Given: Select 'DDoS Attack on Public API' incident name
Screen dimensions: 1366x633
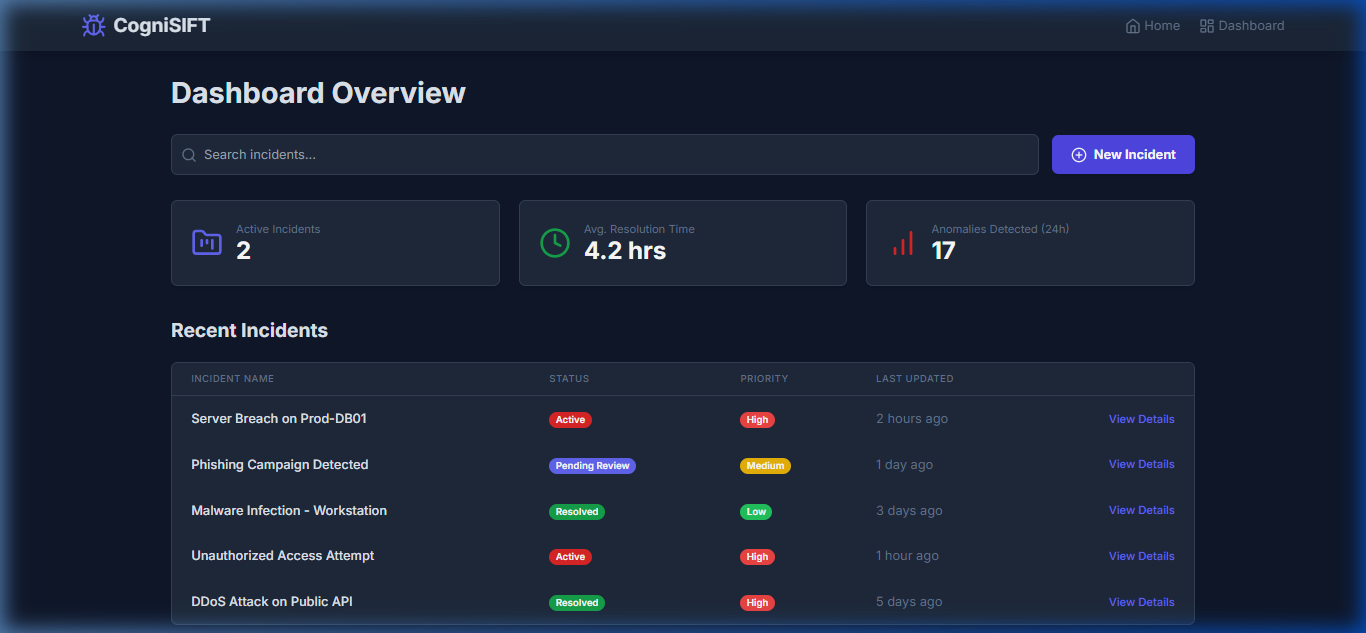Looking at the screenshot, I should coord(272,602).
